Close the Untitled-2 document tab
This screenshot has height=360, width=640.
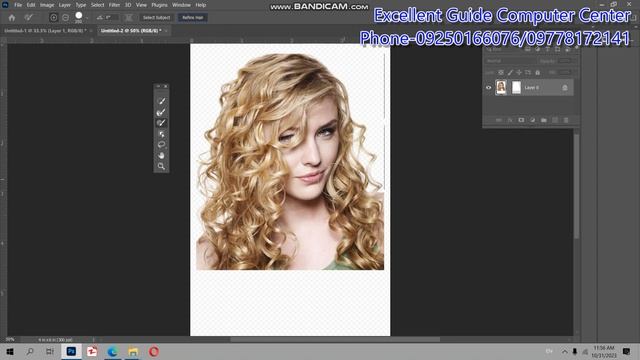[x=167, y=31]
